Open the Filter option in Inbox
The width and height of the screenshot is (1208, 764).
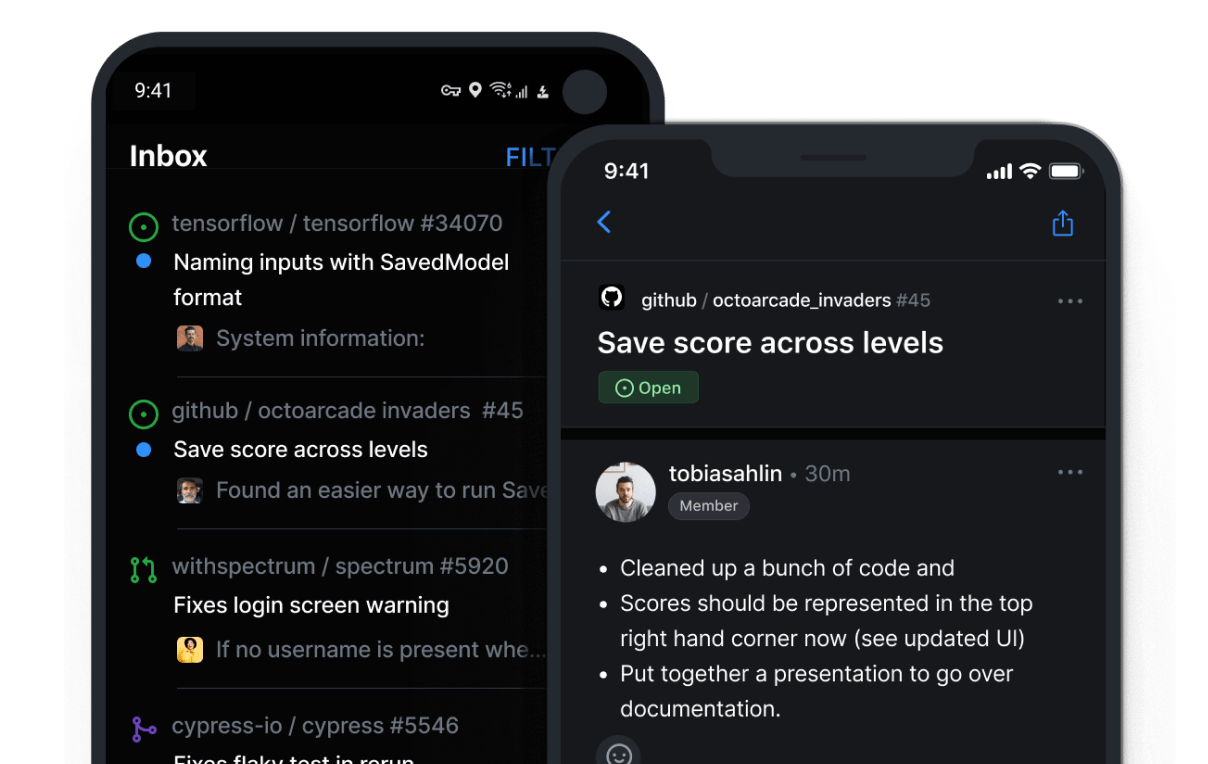529,157
